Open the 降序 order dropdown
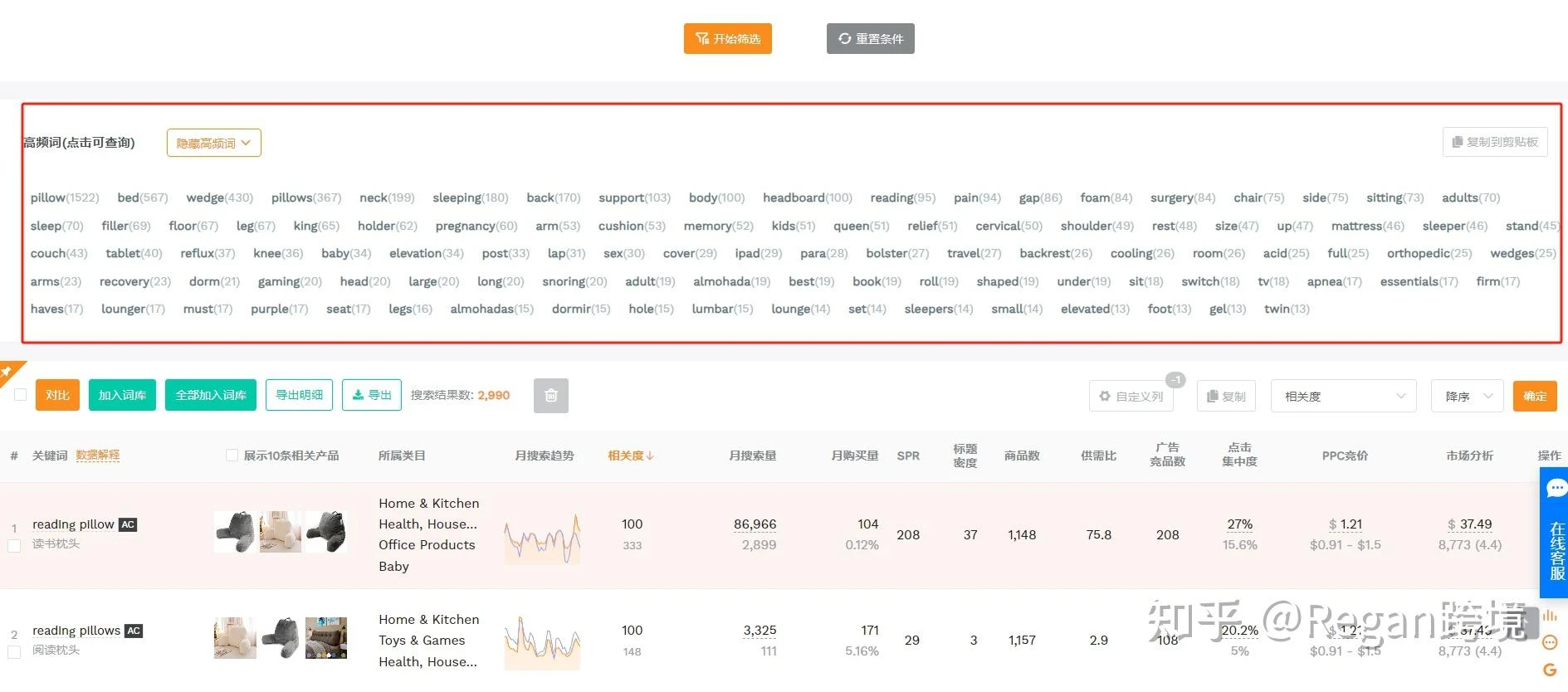The width and height of the screenshot is (1568, 692). (1467, 397)
